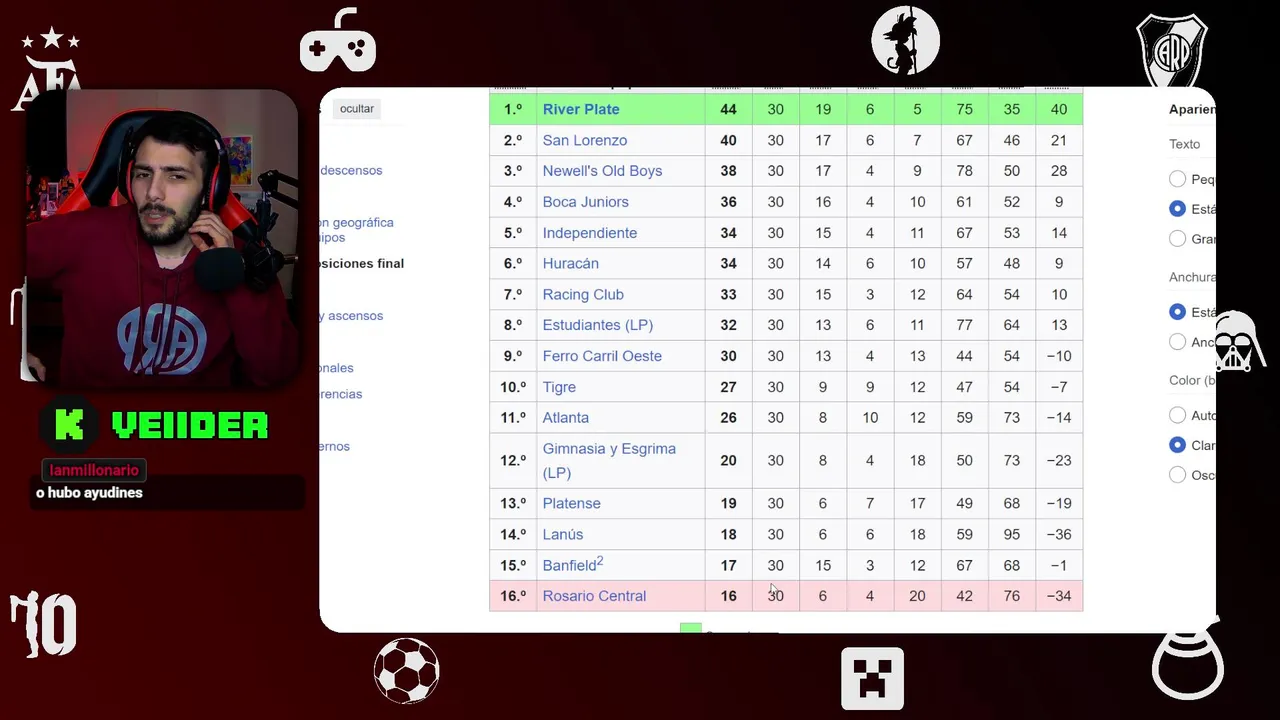Viewport: 1280px width, 720px height.
Task: Click the Darth Vader helmet icon
Action: [1237, 342]
